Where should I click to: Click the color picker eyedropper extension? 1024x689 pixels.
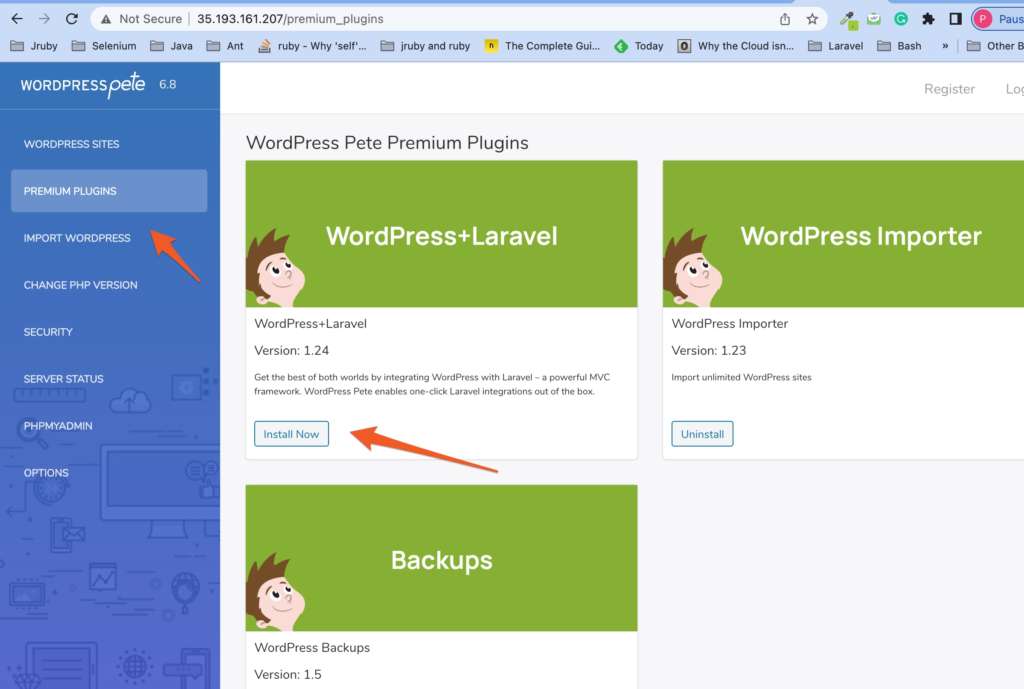(x=848, y=19)
